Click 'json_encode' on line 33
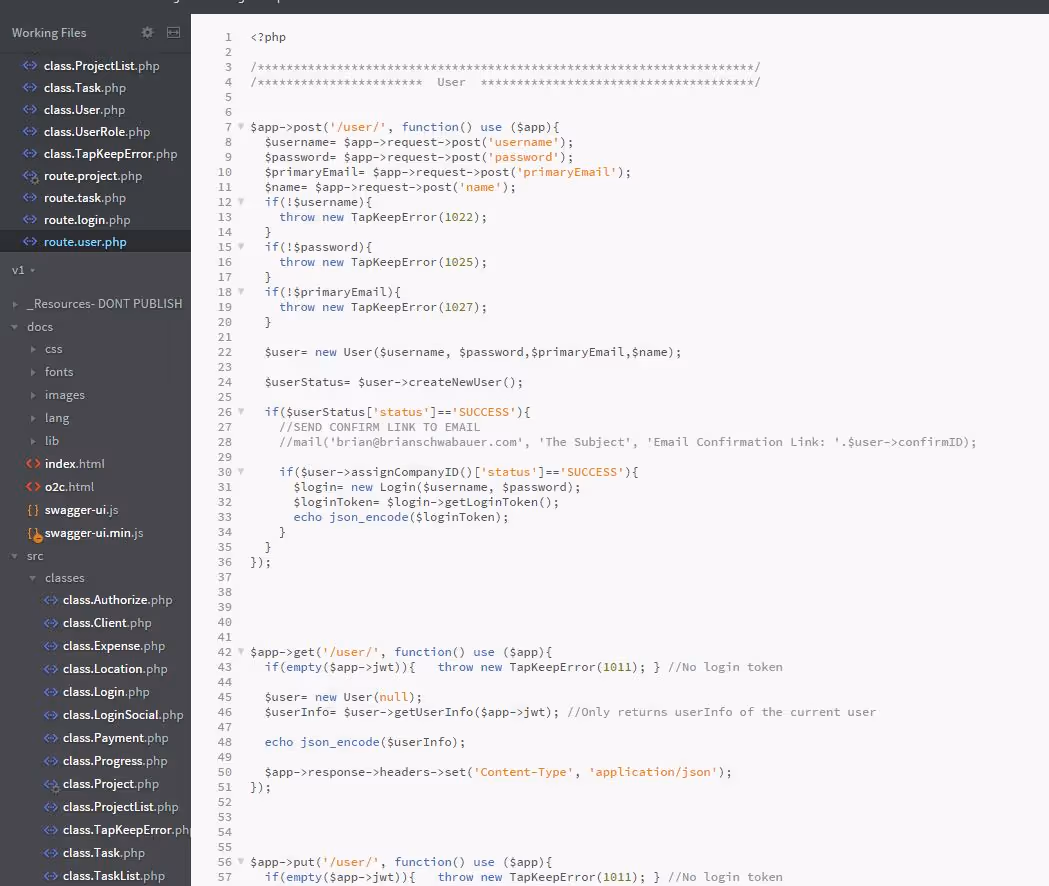1049x886 pixels. click(x=369, y=517)
